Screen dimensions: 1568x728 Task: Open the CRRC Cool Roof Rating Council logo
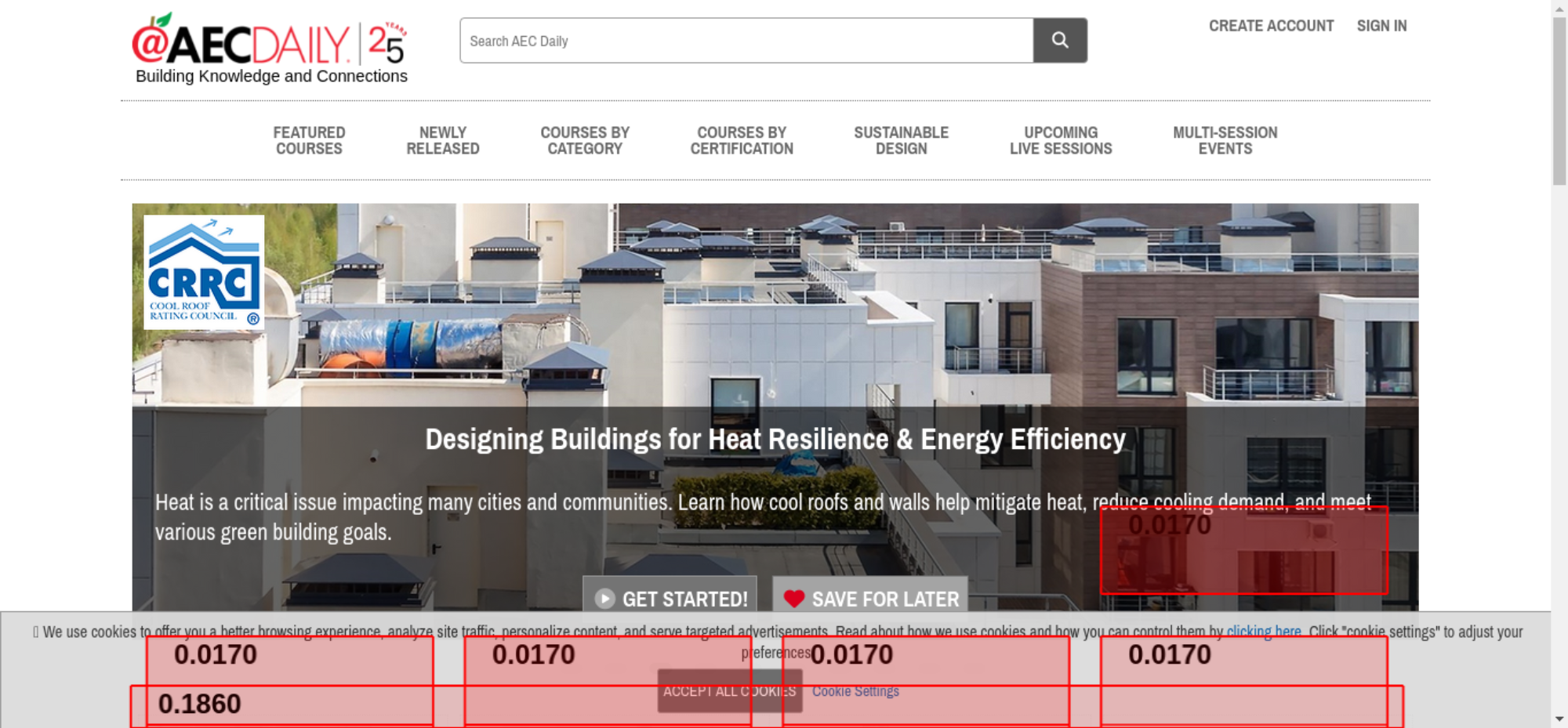[204, 272]
